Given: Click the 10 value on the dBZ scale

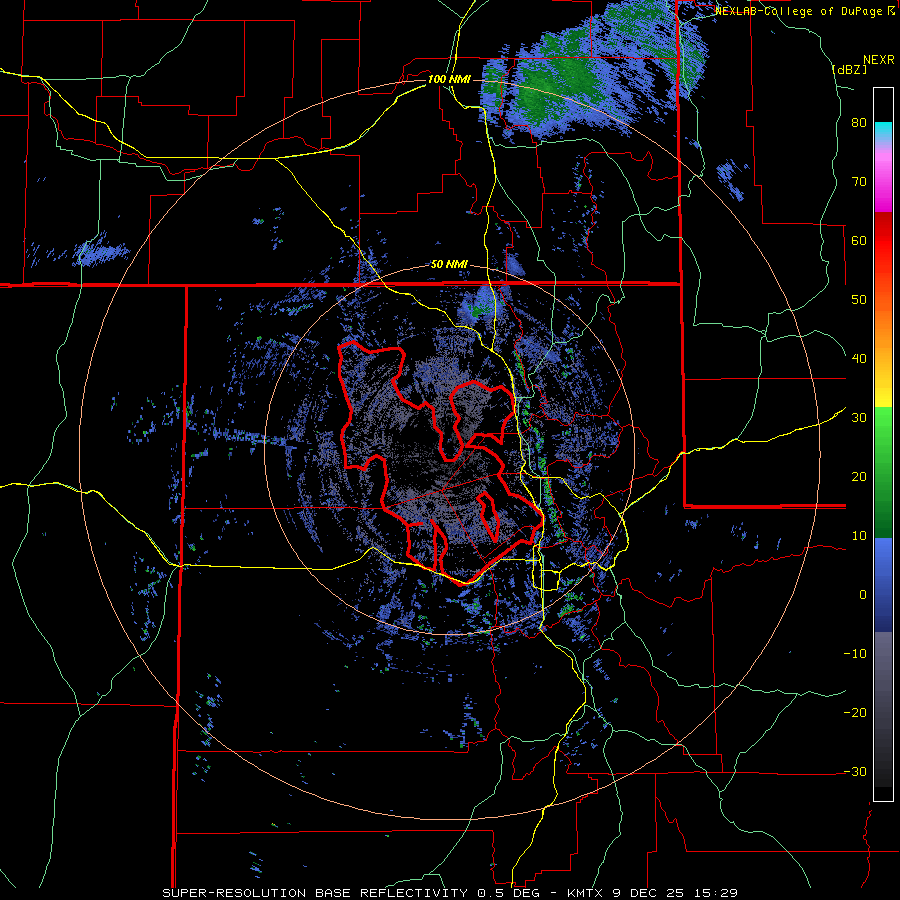Looking at the screenshot, I should (x=859, y=536).
